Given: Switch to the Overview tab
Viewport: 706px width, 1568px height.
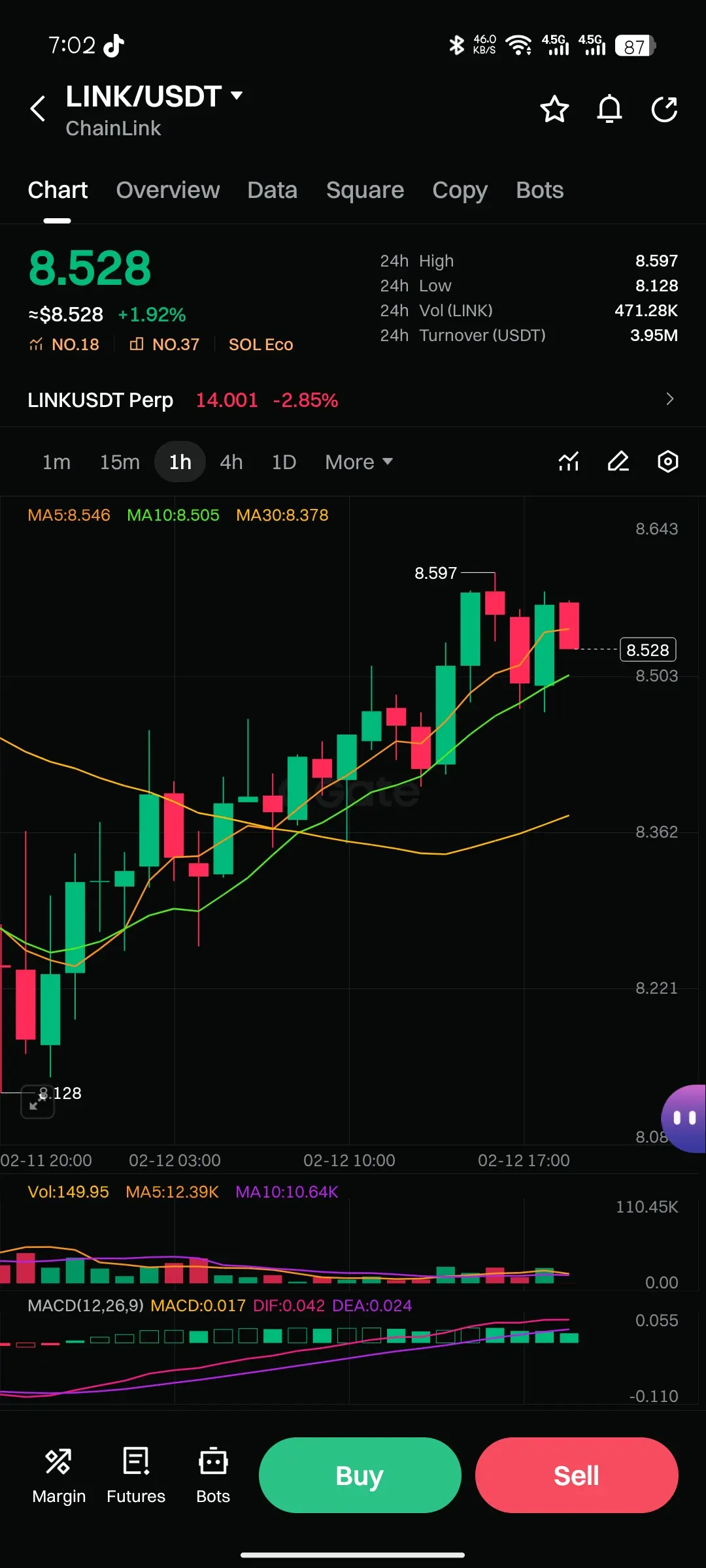Looking at the screenshot, I should (x=168, y=190).
